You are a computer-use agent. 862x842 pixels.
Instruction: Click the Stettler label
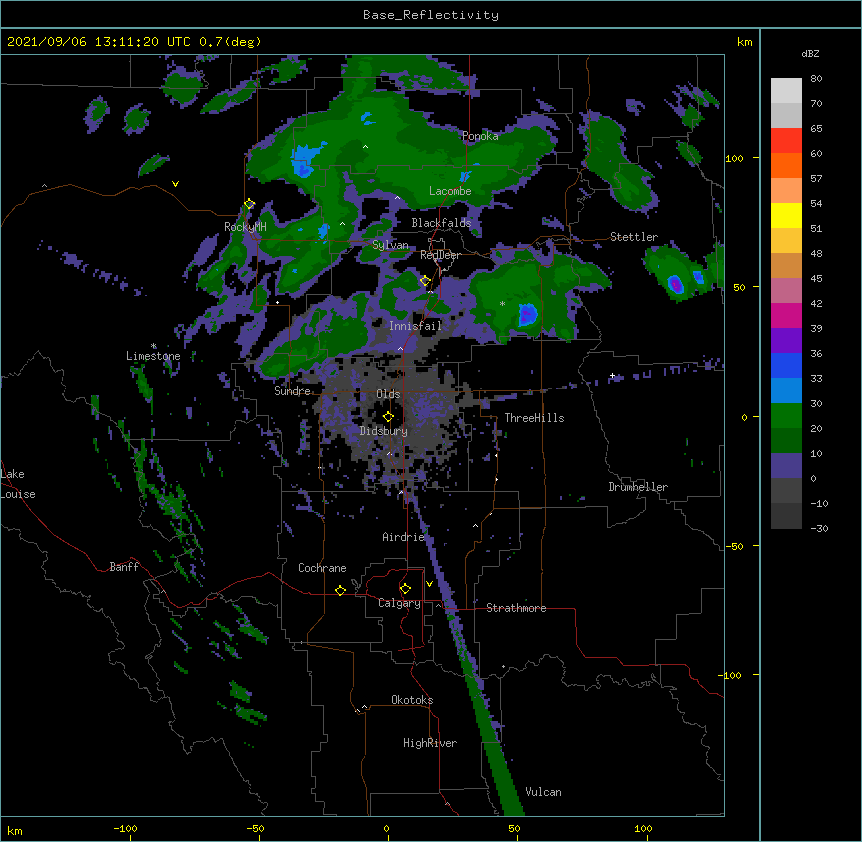click(634, 237)
